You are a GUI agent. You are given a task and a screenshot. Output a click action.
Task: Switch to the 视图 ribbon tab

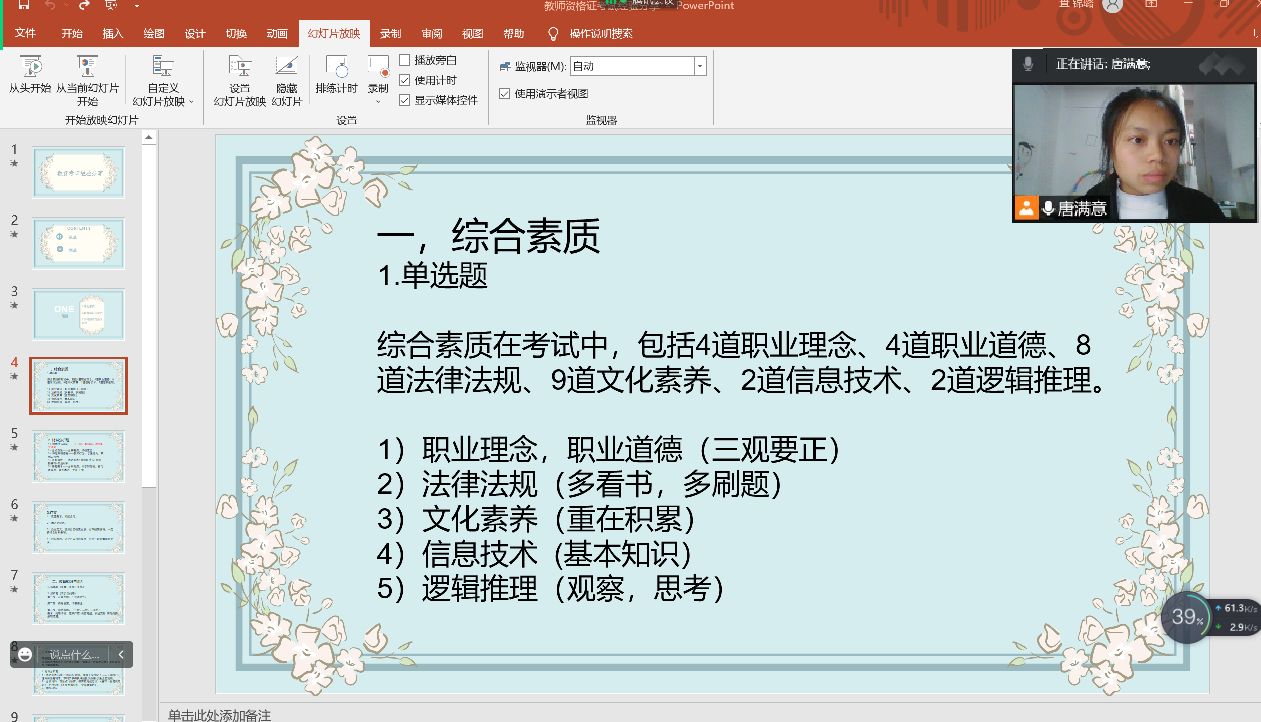coord(473,33)
